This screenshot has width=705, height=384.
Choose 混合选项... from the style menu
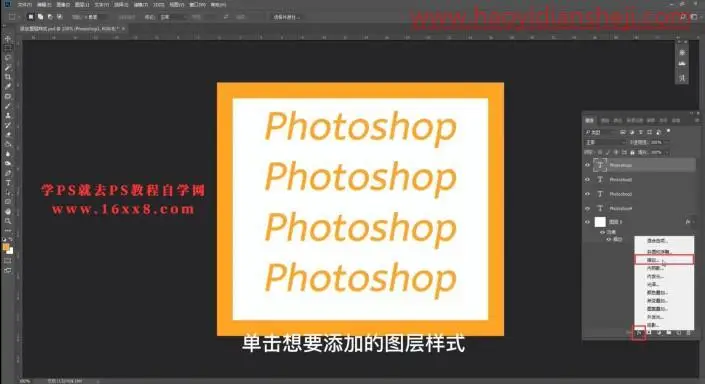(x=664, y=241)
